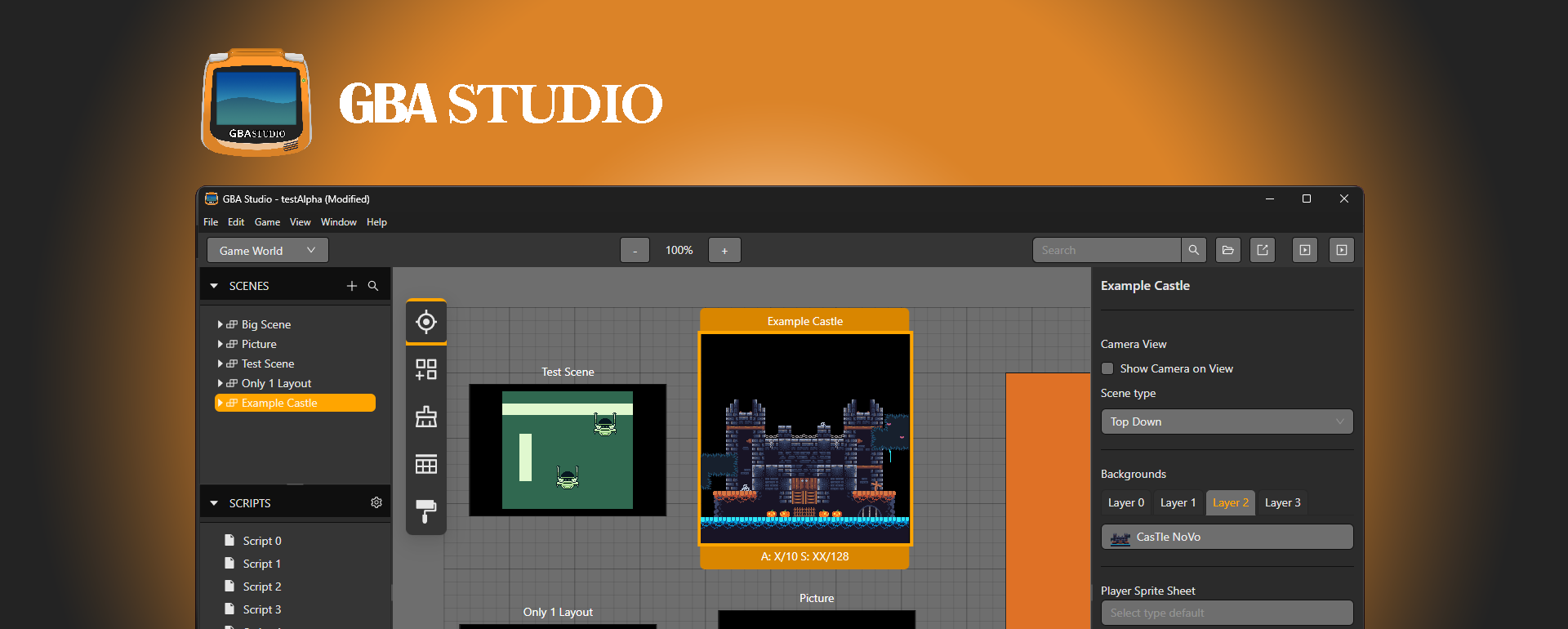Expand the Test Scene tree arrow
This screenshot has height=629, width=1568.
coord(220,364)
